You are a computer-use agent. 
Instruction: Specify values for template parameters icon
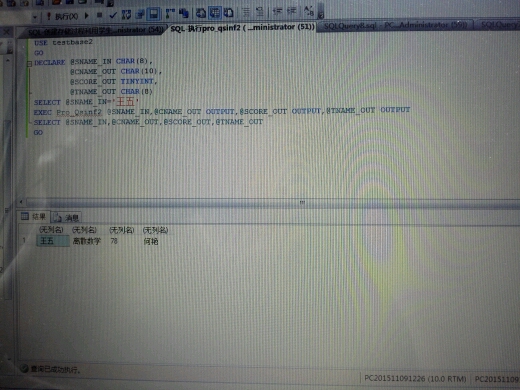click(x=309, y=11)
